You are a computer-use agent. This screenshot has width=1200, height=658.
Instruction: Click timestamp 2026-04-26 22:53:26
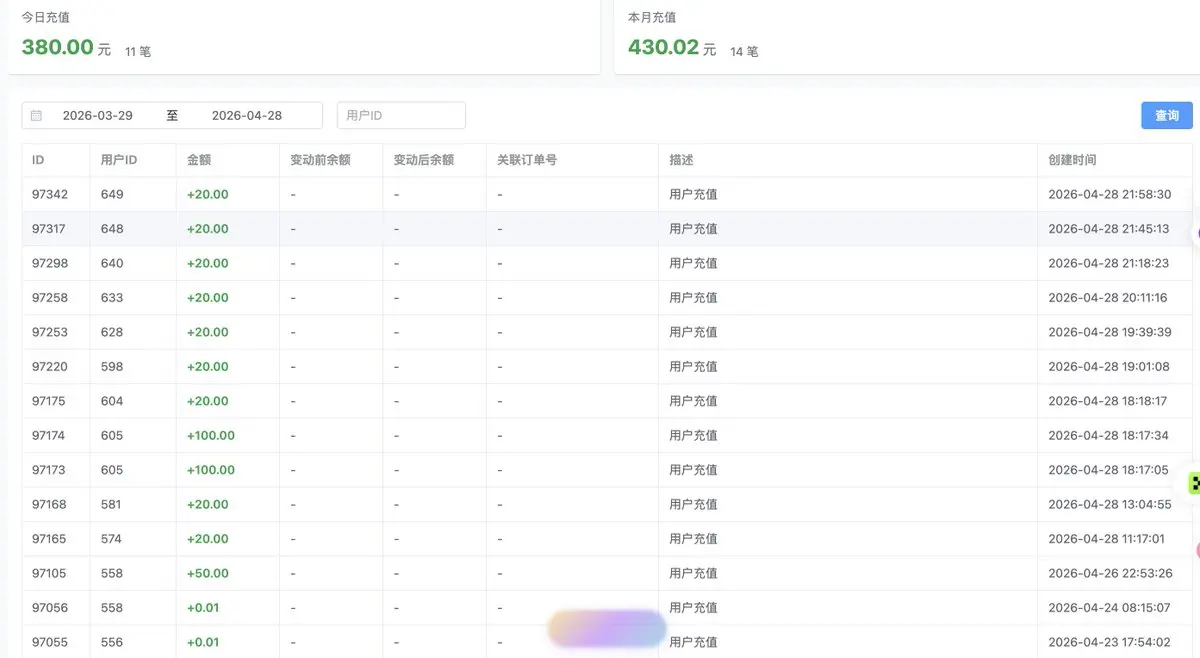tap(1110, 574)
